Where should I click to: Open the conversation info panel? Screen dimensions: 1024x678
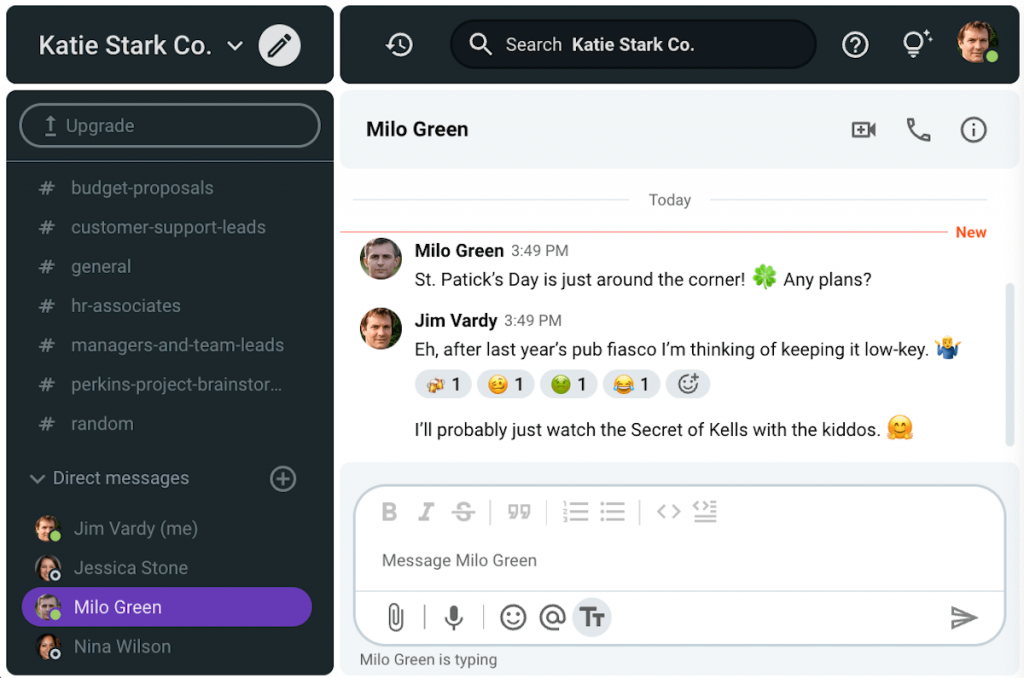click(973, 130)
